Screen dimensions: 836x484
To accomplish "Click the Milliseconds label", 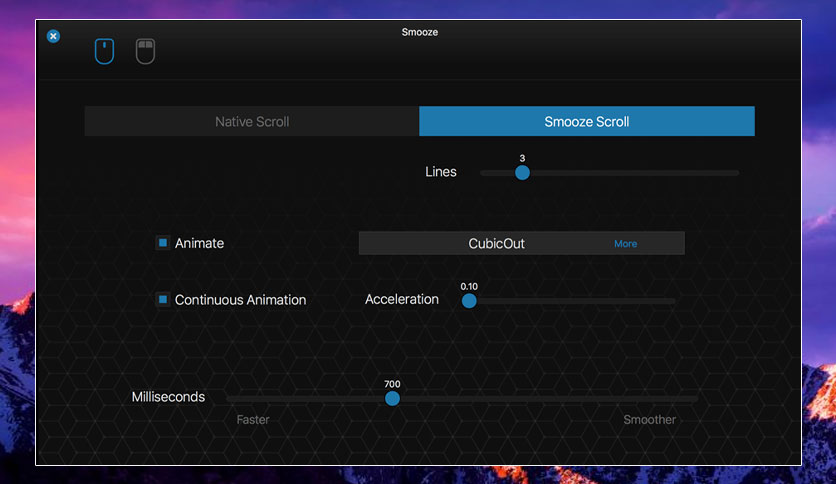I will pyautogui.click(x=168, y=397).
